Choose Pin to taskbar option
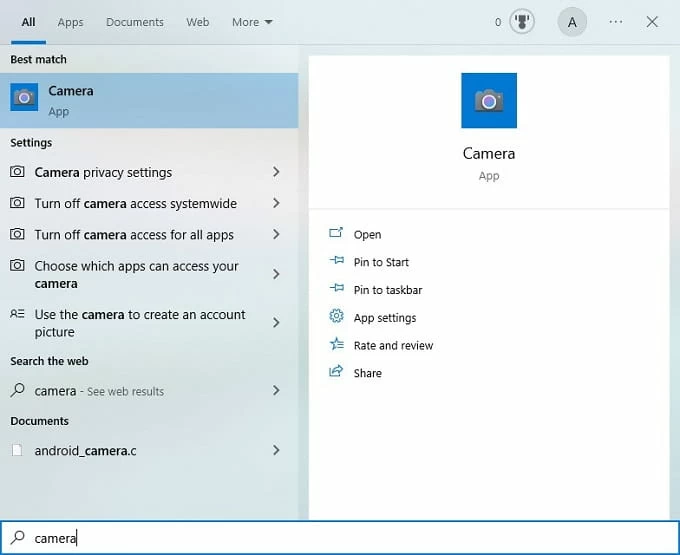Screen dimensions: 680x555 (388, 290)
